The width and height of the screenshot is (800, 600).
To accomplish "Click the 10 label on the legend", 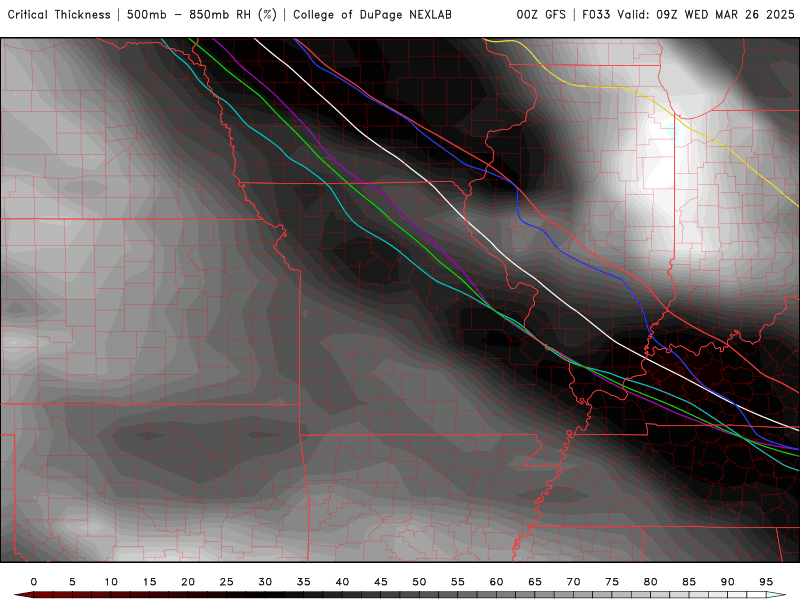I will (111, 582).
